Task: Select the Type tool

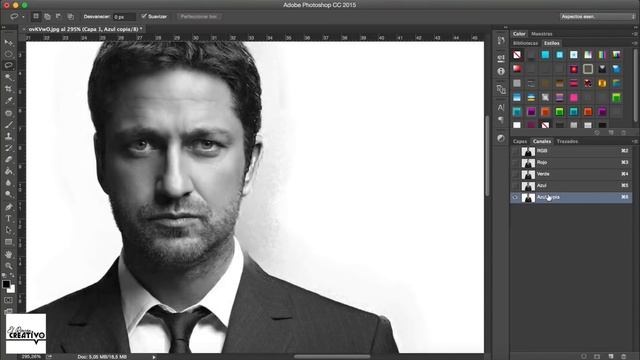Action: tap(8, 218)
